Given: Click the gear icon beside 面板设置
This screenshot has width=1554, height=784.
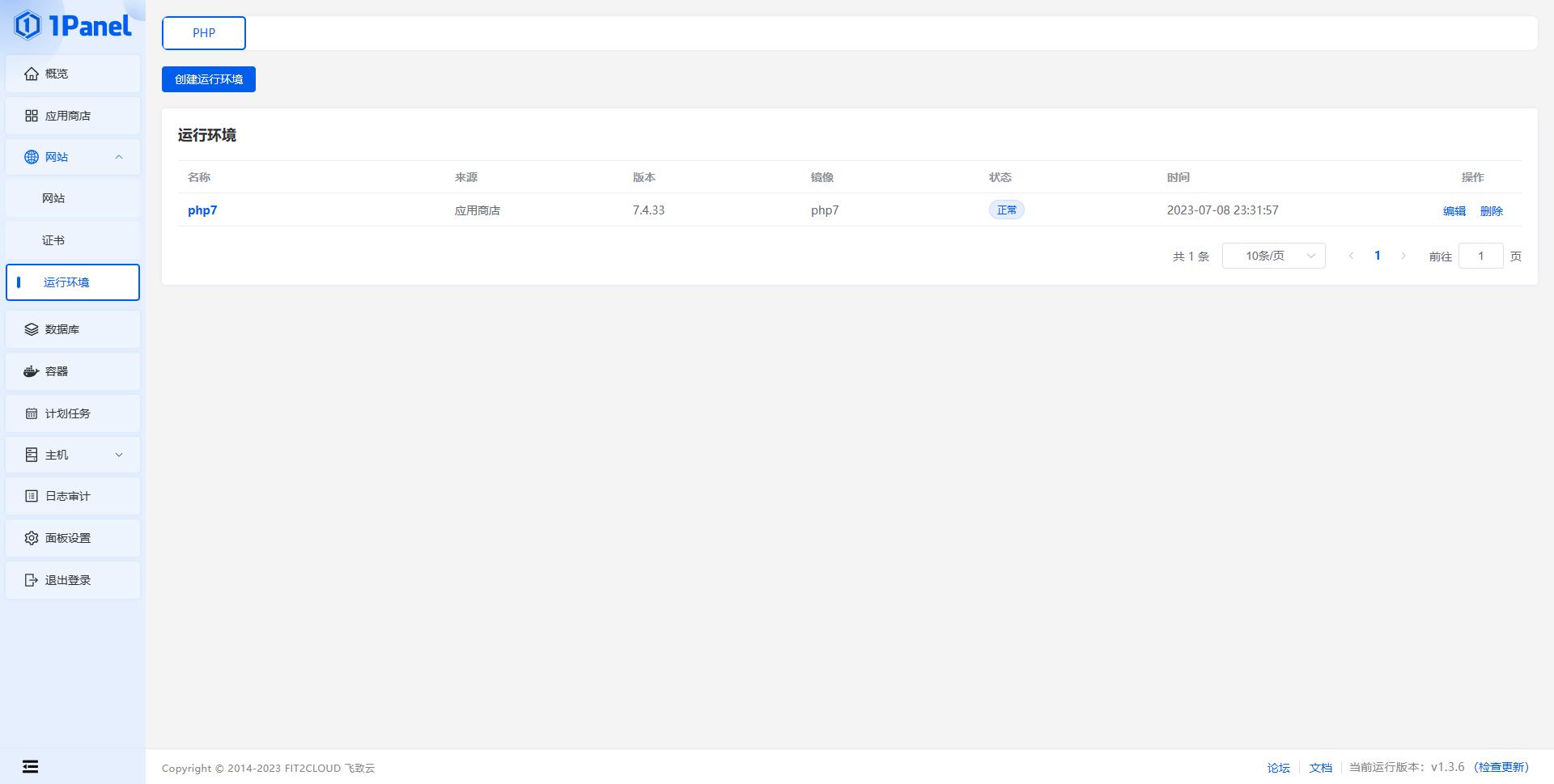Looking at the screenshot, I should (x=32, y=538).
